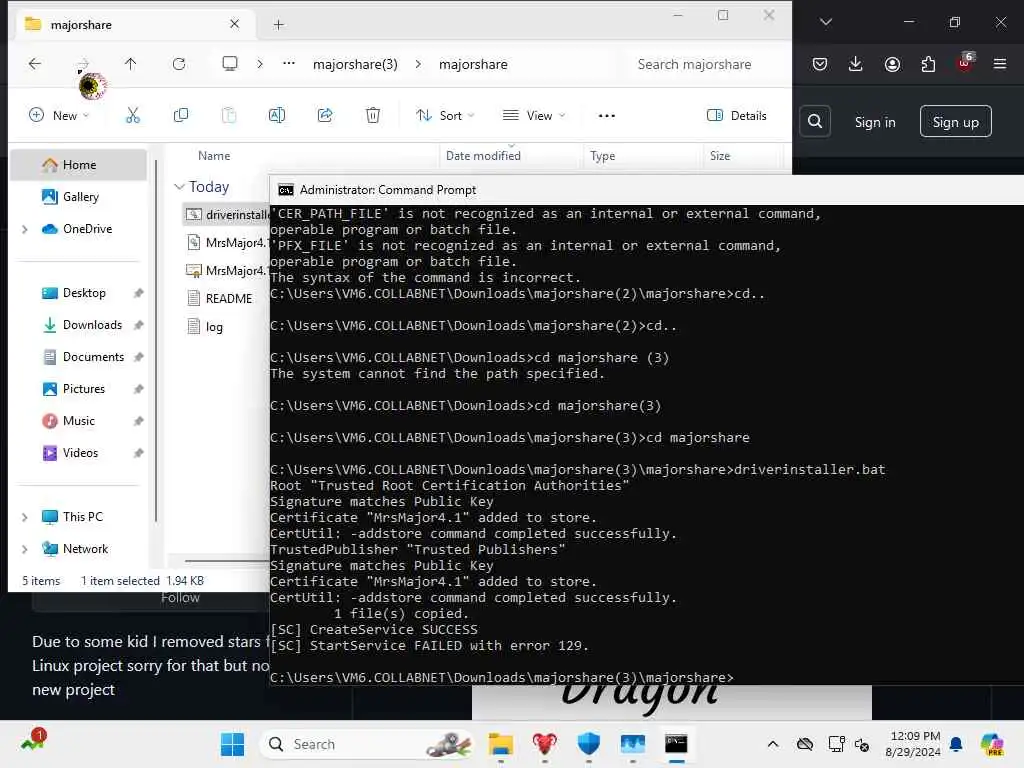Sort by the Name column header
Viewport: 1024px width, 768px height.
click(x=214, y=156)
